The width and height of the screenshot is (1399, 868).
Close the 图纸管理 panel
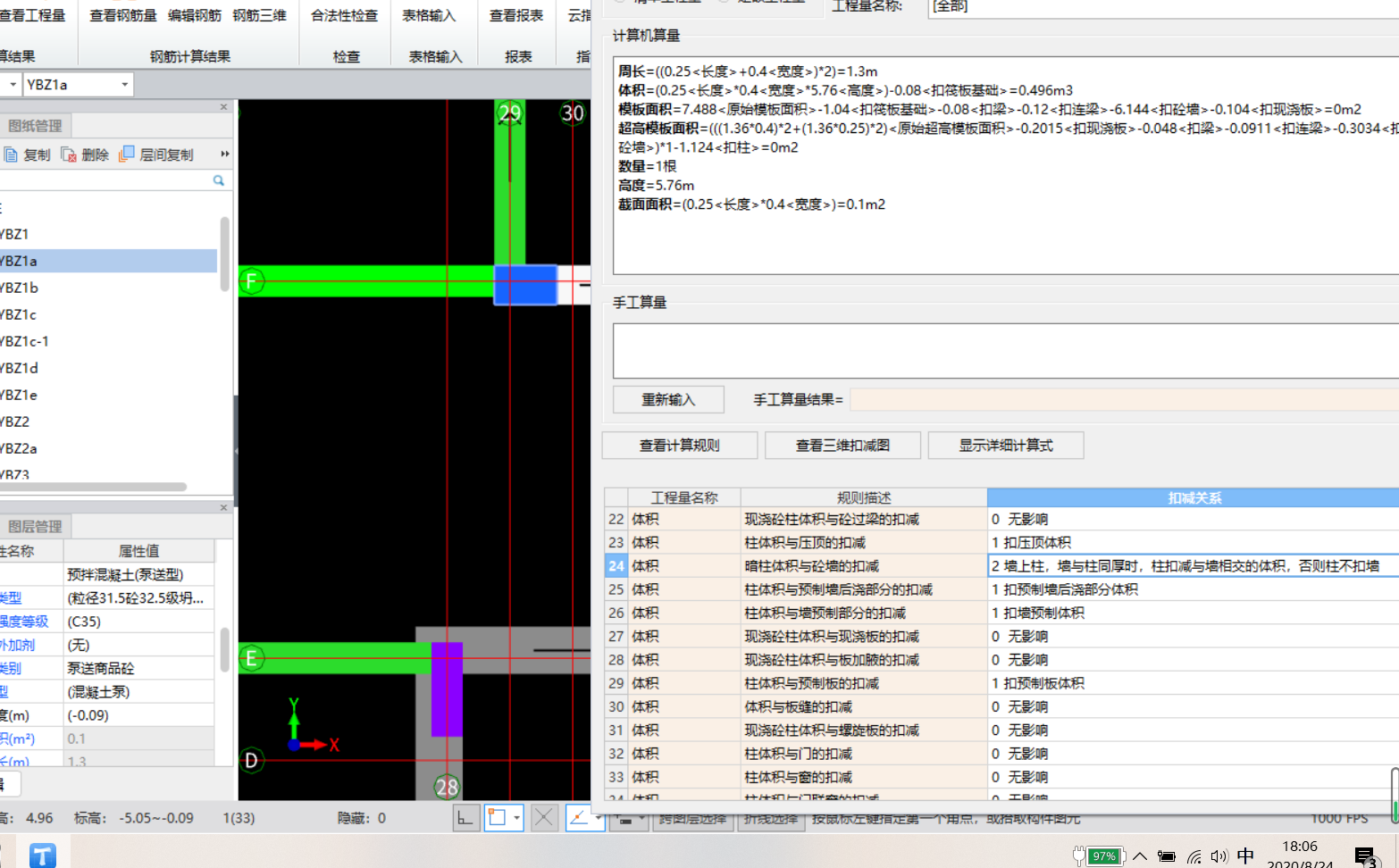(223, 107)
